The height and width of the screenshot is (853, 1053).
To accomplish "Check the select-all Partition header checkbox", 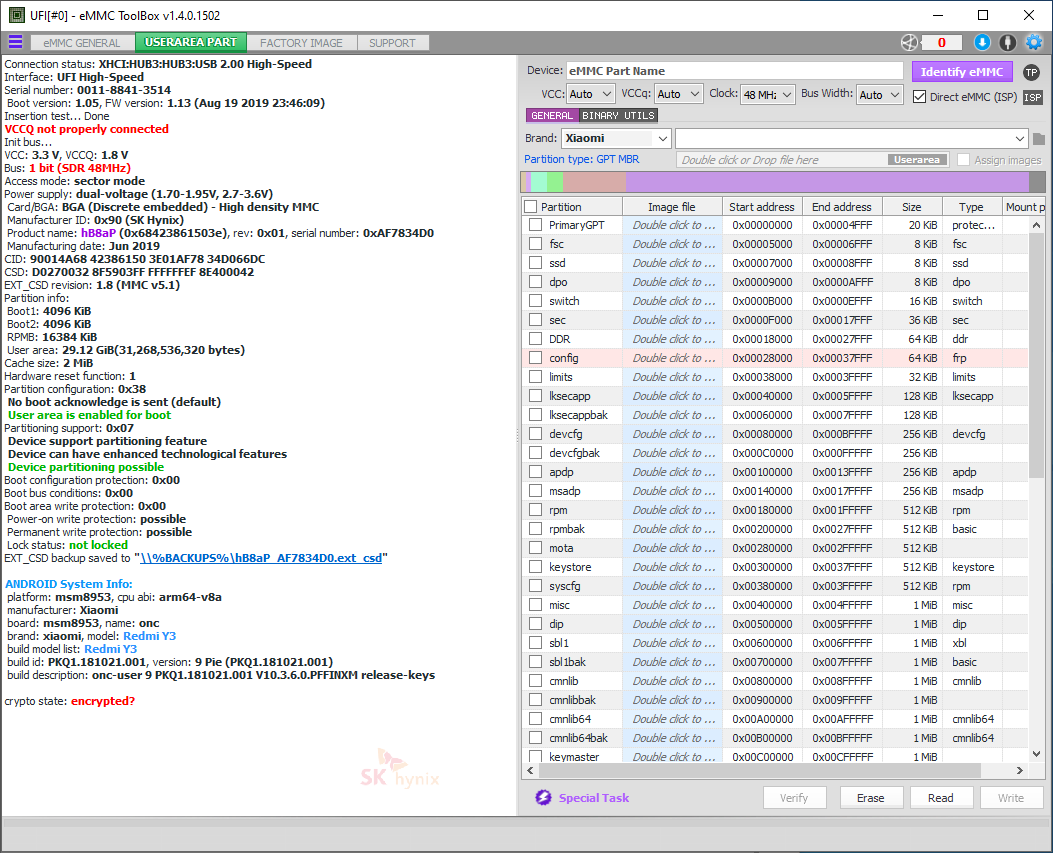I will point(531,207).
